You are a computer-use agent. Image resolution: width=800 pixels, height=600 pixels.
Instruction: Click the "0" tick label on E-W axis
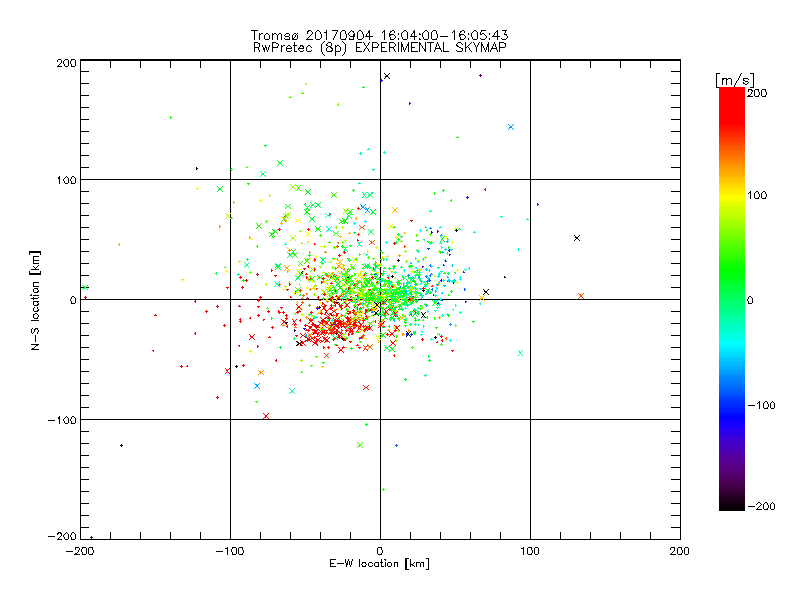(380, 551)
